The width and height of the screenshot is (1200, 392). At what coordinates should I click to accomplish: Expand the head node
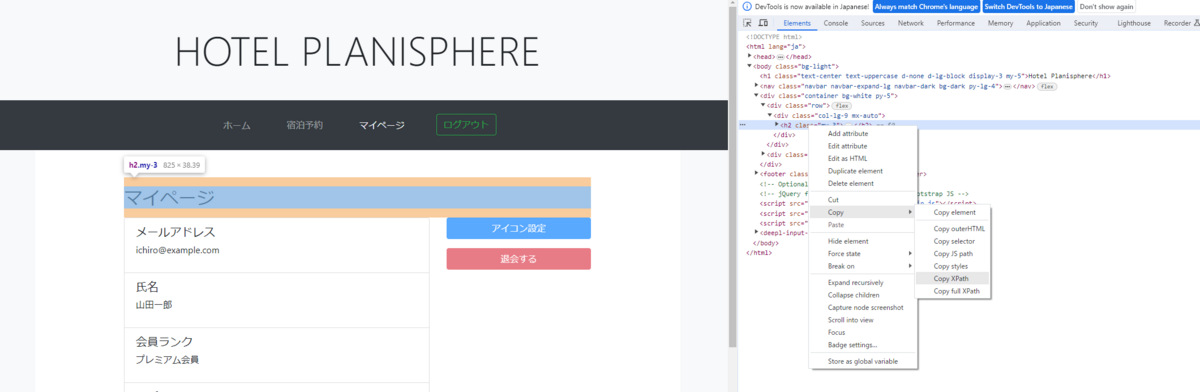tap(750, 56)
